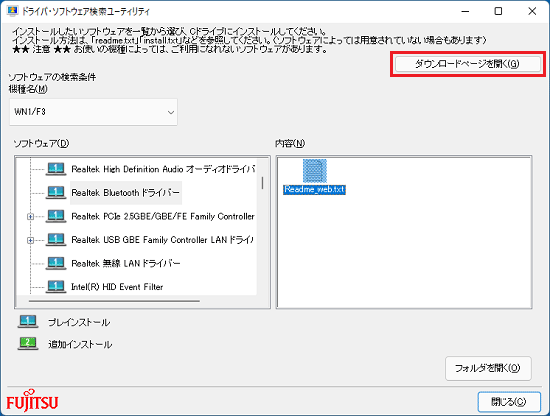Open folder with フォルダを開く button
The image size is (550, 416).
coord(488,368)
